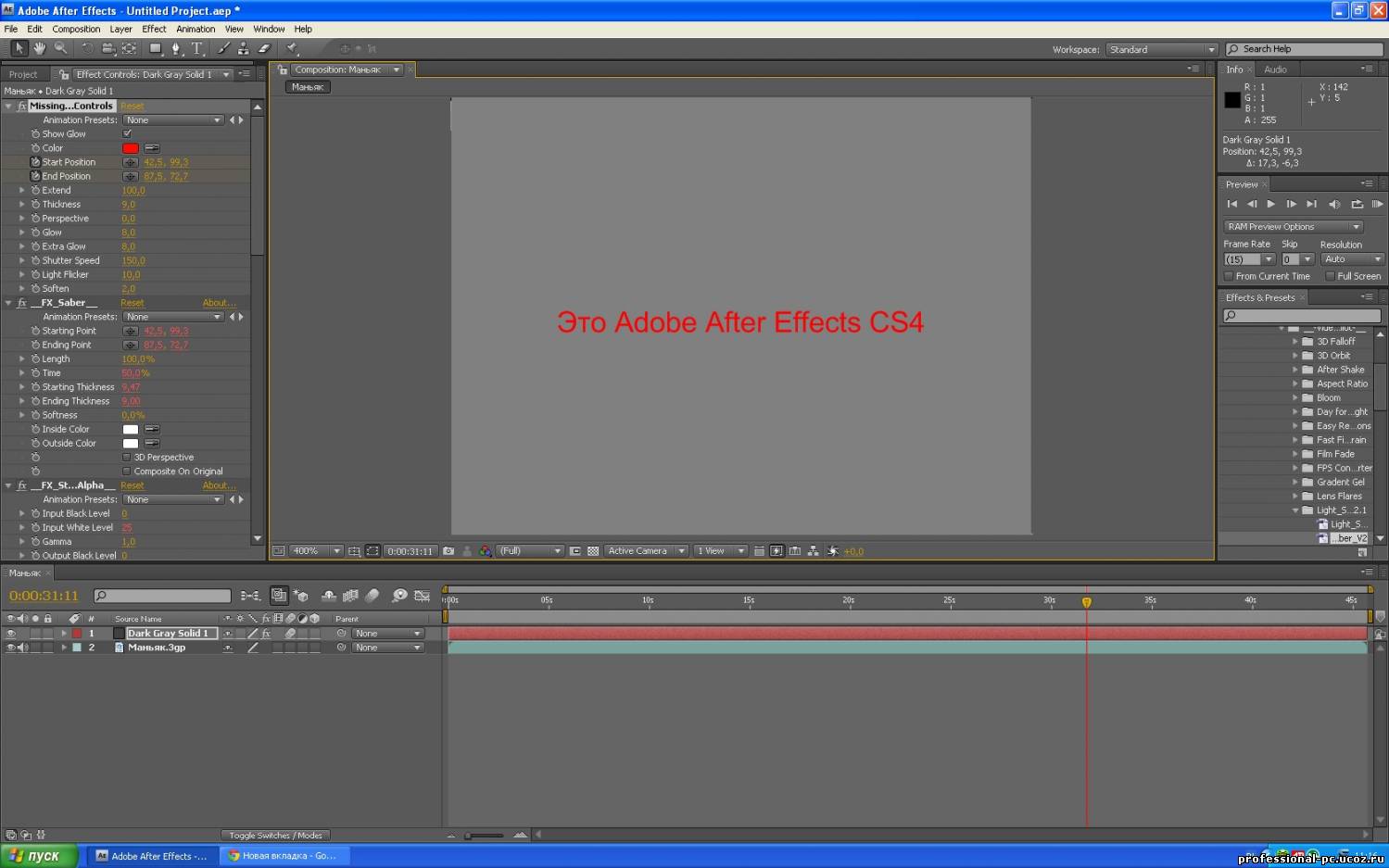Screen dimensions: 1389x868
Task: Open the Active Camera view dropdown
Action: click(646, 550)
